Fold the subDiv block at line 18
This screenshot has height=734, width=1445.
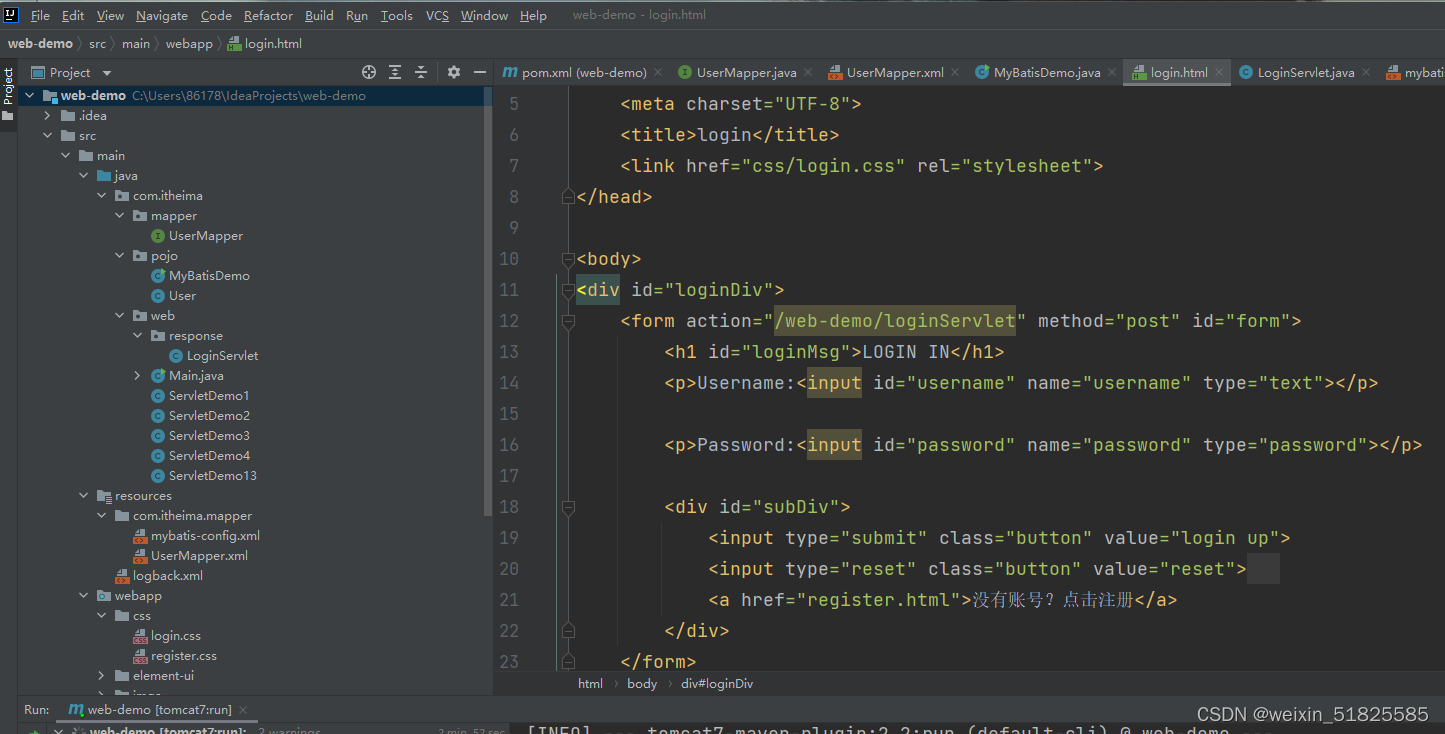tap(568, 507)
